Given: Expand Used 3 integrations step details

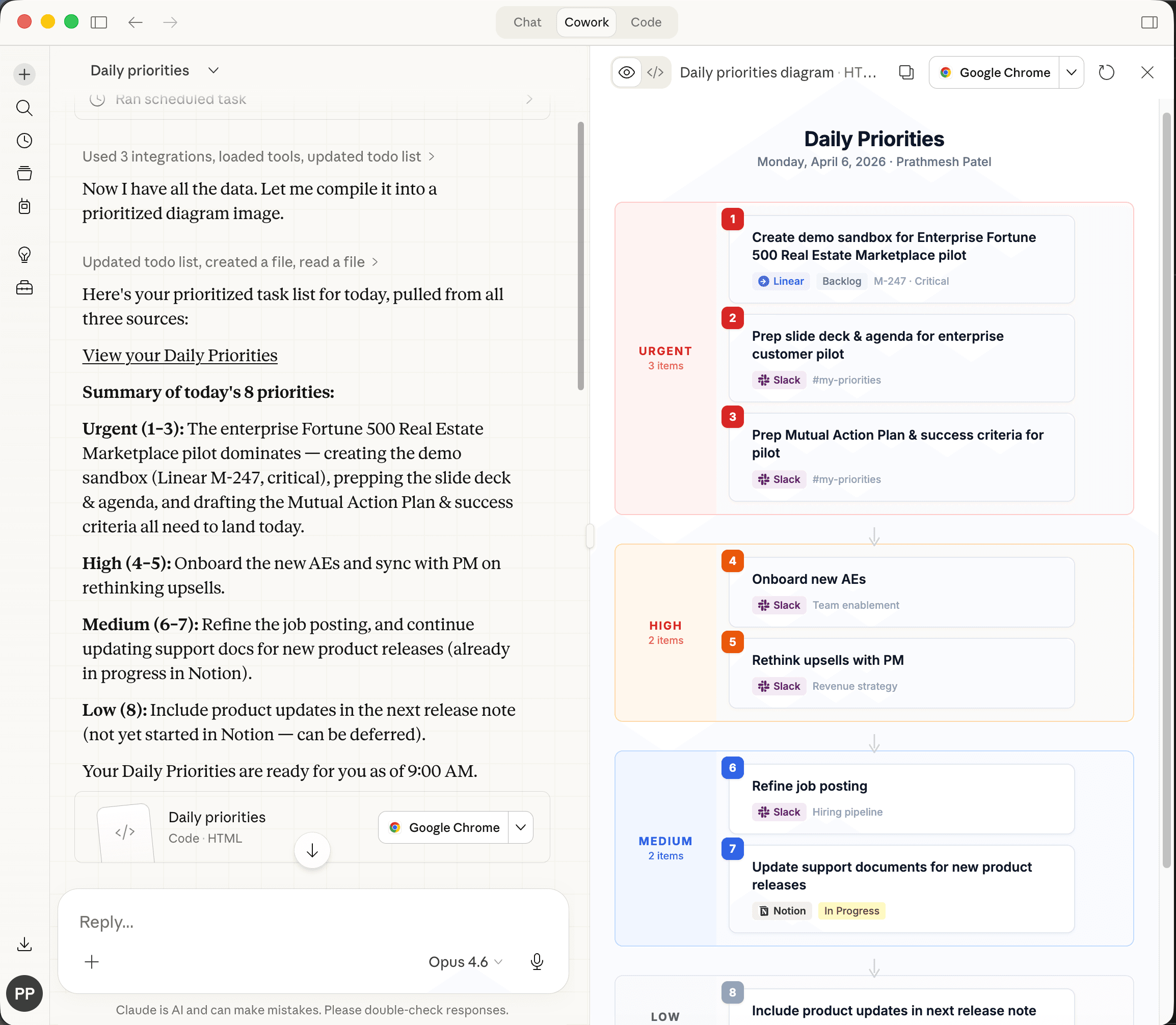Looking at the screenshot, I should [258, 157].
